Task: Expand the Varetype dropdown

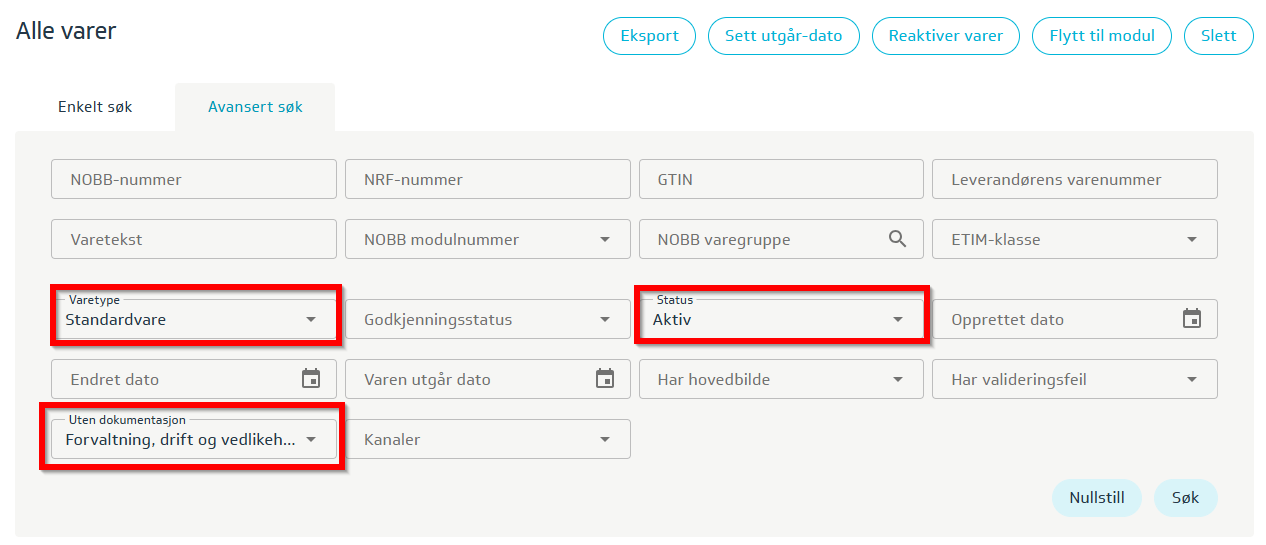Action: click(311, 320)
